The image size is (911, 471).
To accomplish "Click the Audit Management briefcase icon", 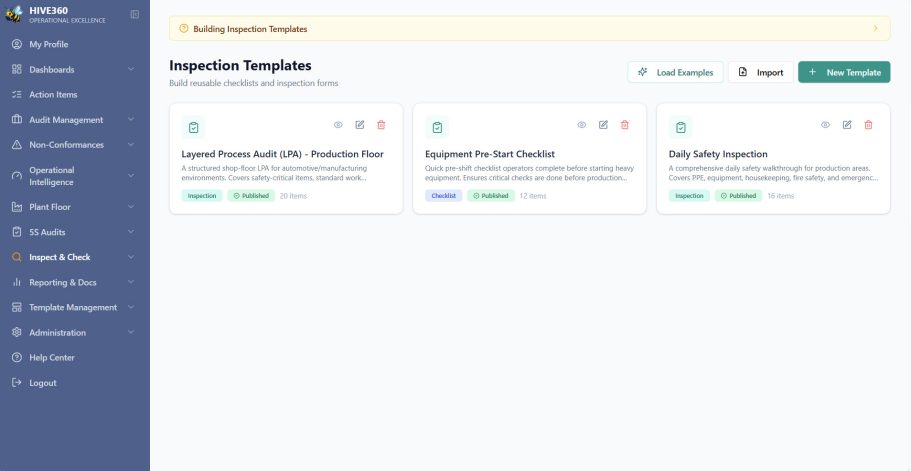I will tap(17, 120).
